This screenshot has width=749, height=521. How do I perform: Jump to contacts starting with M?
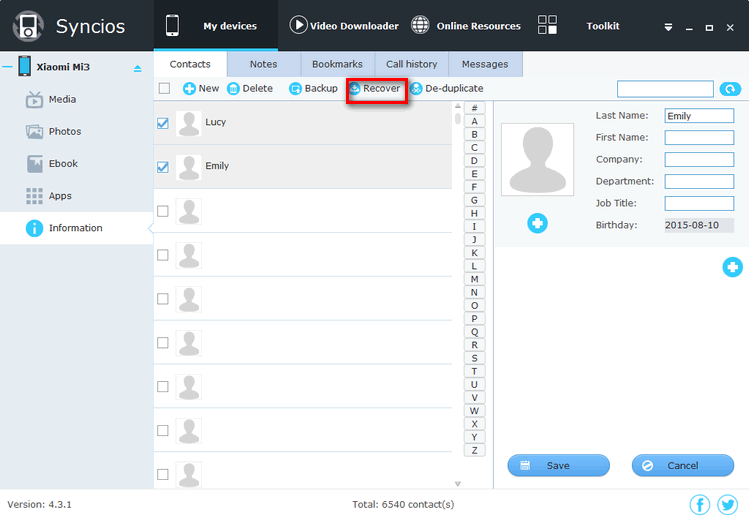474,279
